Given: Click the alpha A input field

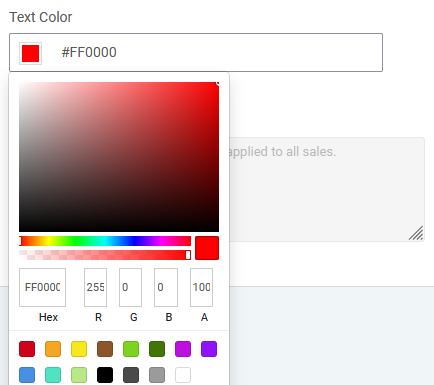Looking at the screenshot, I should tap(201, 287).
